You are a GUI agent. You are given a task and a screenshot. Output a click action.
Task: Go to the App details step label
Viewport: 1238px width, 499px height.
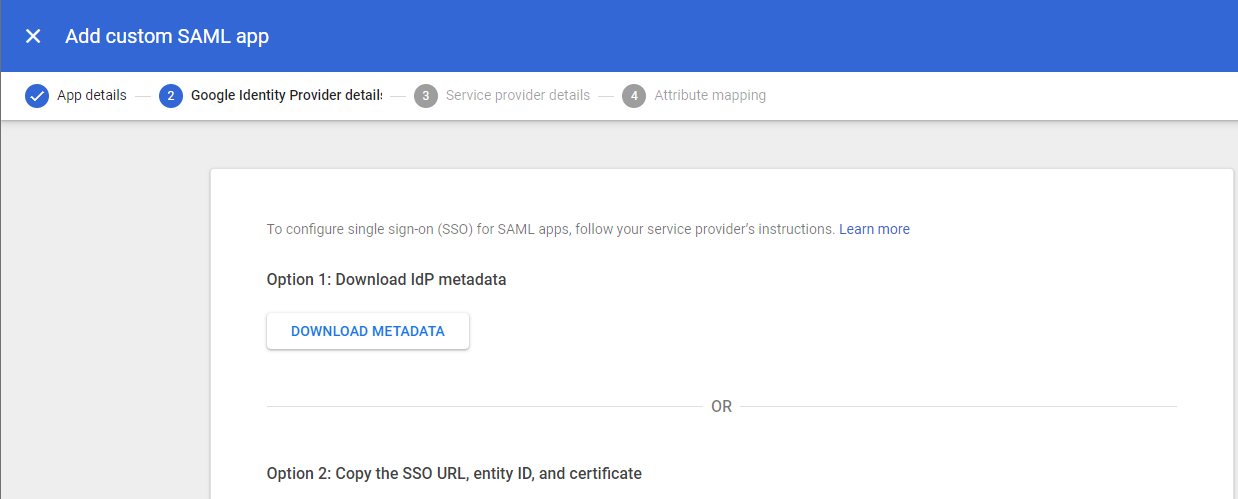click(x=92, y=96)
